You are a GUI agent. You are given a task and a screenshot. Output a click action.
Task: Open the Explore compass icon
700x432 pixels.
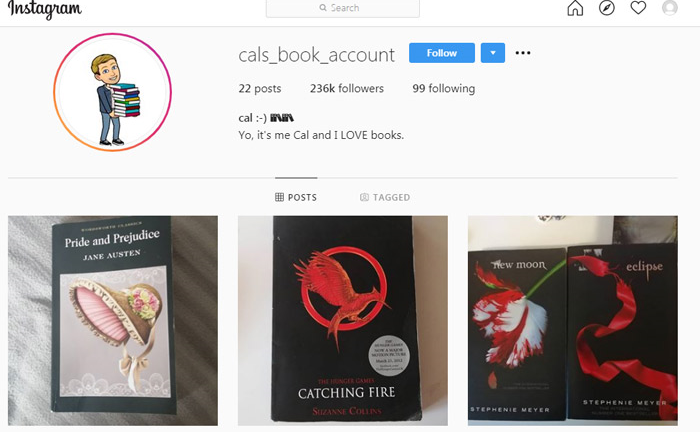pyautogui.click(x=607, y=8)
